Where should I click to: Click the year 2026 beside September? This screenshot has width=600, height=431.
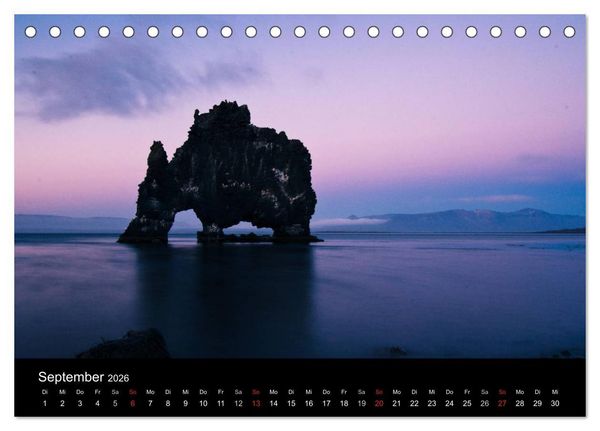(x=118, y=378)
